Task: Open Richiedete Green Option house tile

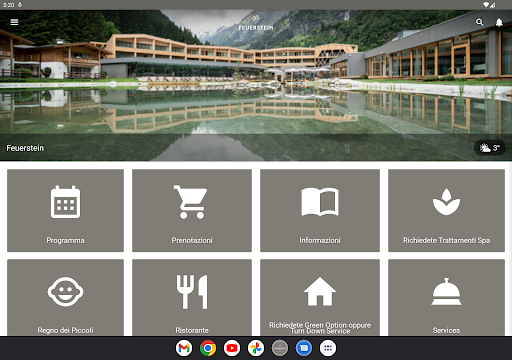Action: coord(320,297)
